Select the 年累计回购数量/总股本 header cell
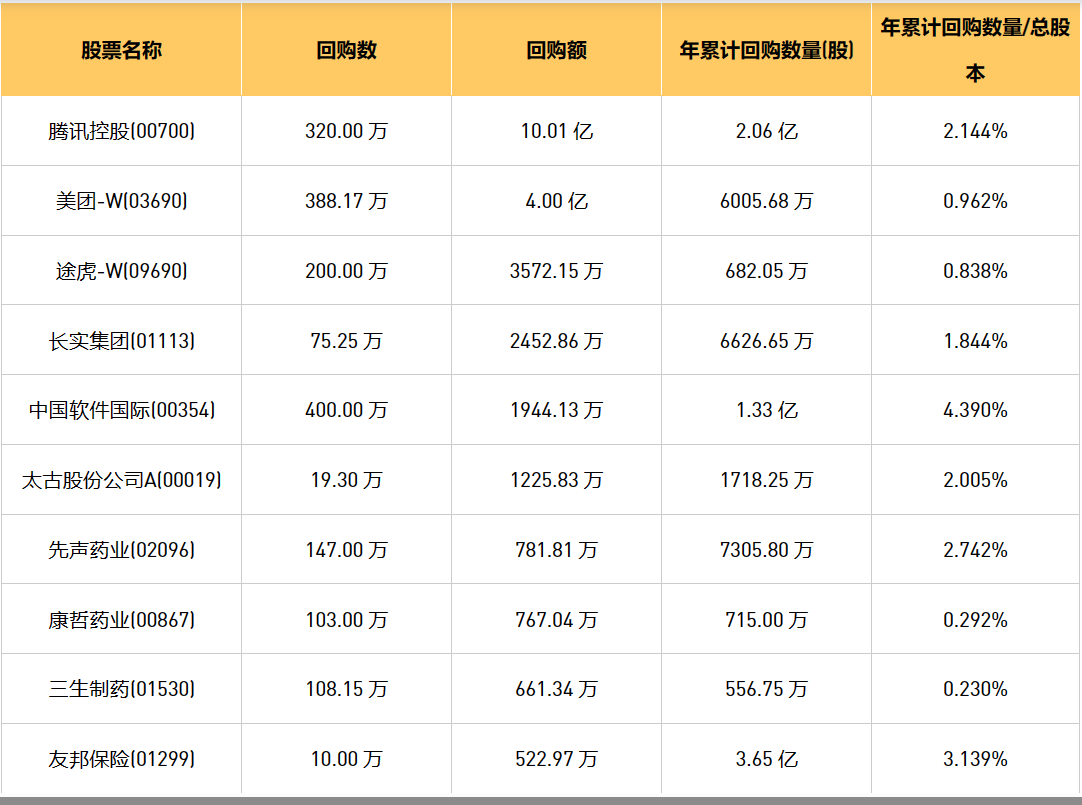The height and width of the screenshot is (805, 1082). point(975,50)
